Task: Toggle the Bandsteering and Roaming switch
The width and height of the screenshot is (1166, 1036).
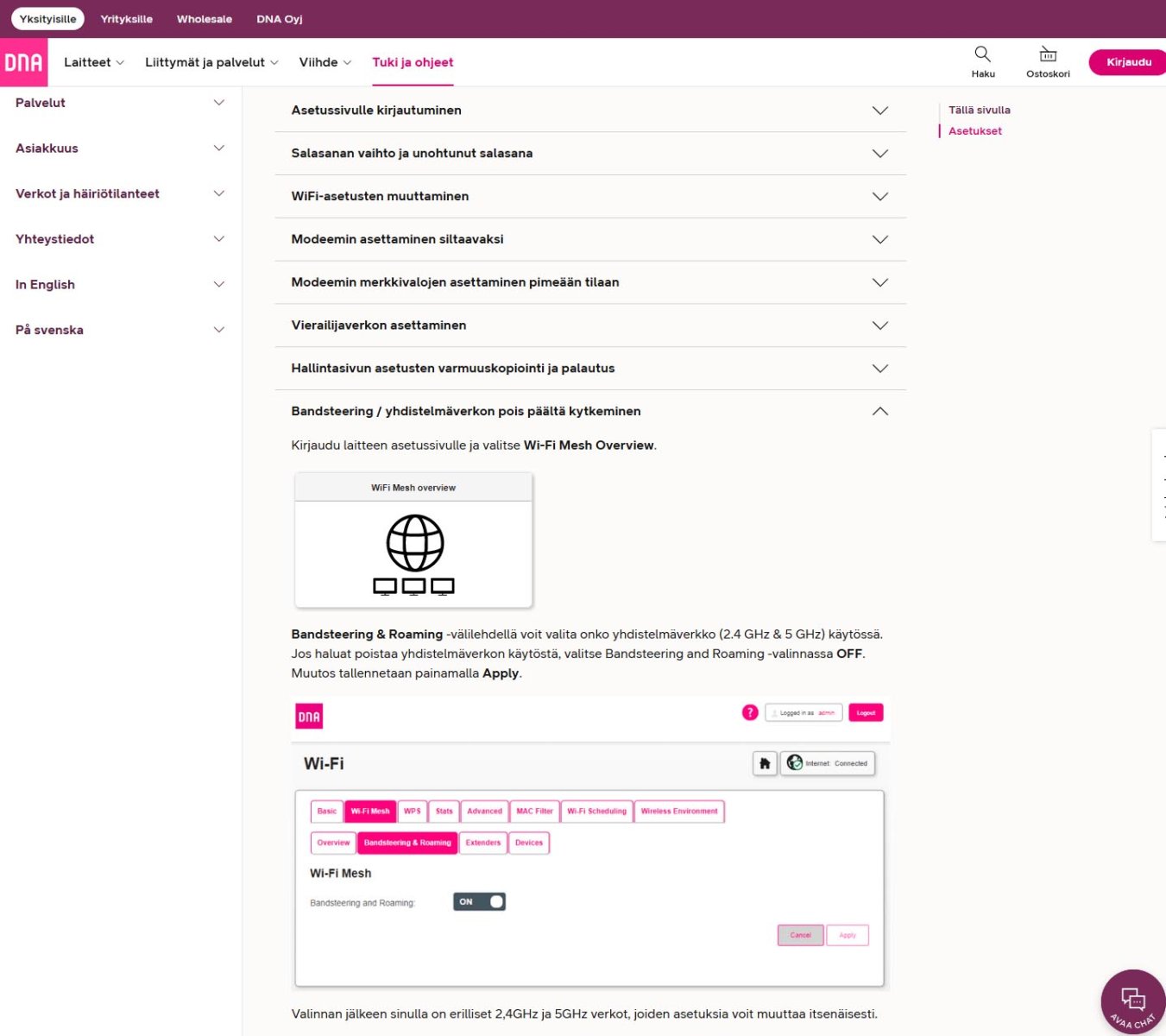Action: [x=479, y=901]
